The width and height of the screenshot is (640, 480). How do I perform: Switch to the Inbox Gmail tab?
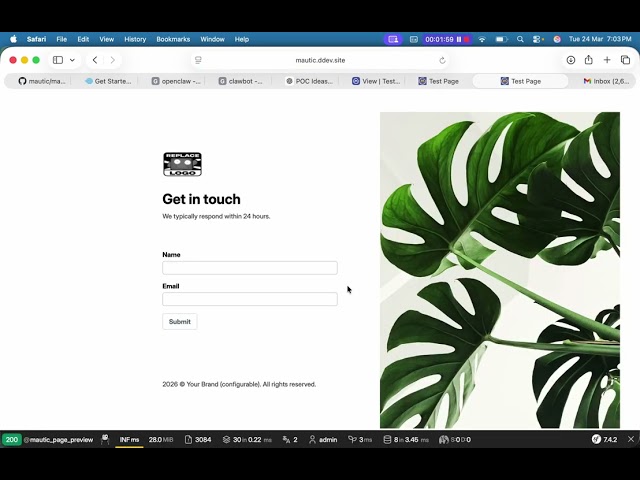click(x=607, y=81)
